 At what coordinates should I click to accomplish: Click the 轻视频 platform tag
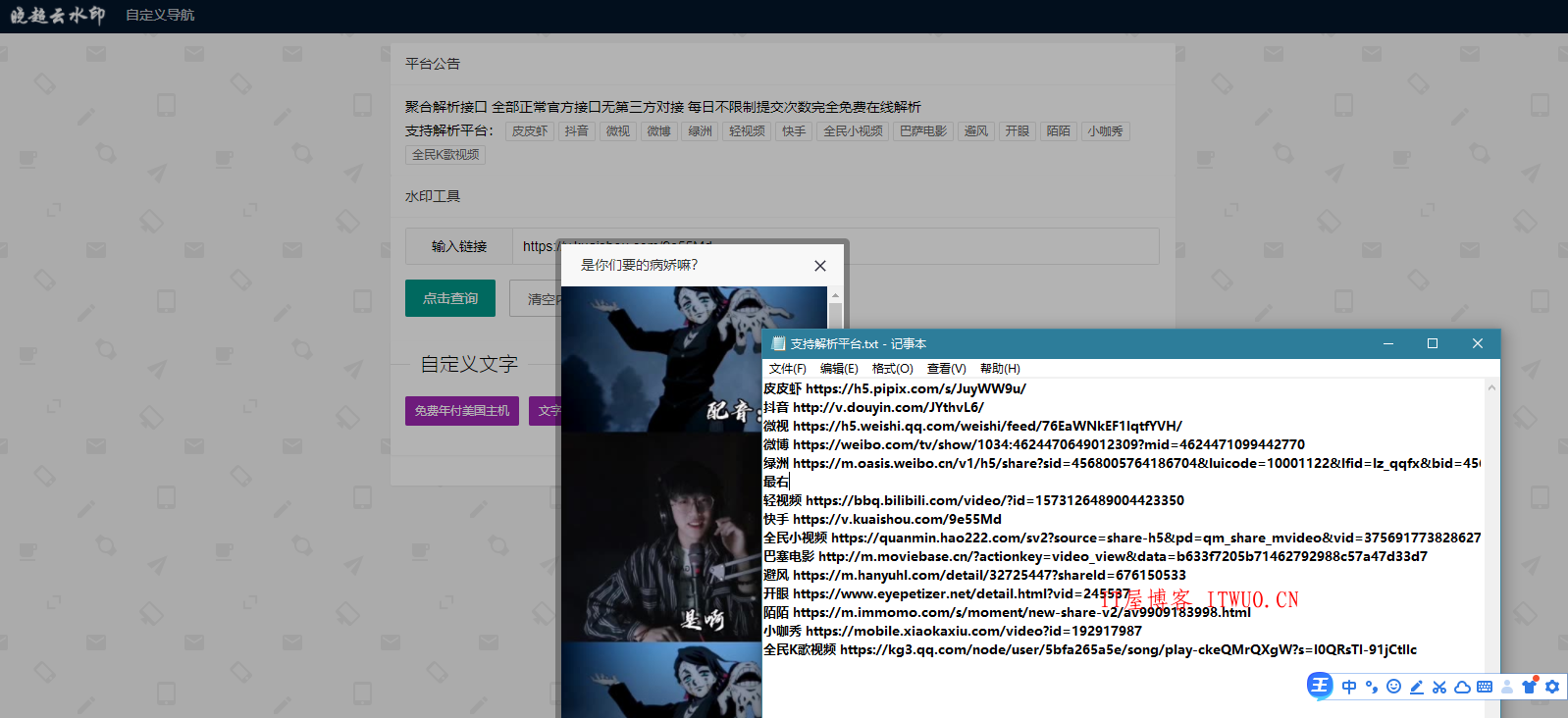748,131
